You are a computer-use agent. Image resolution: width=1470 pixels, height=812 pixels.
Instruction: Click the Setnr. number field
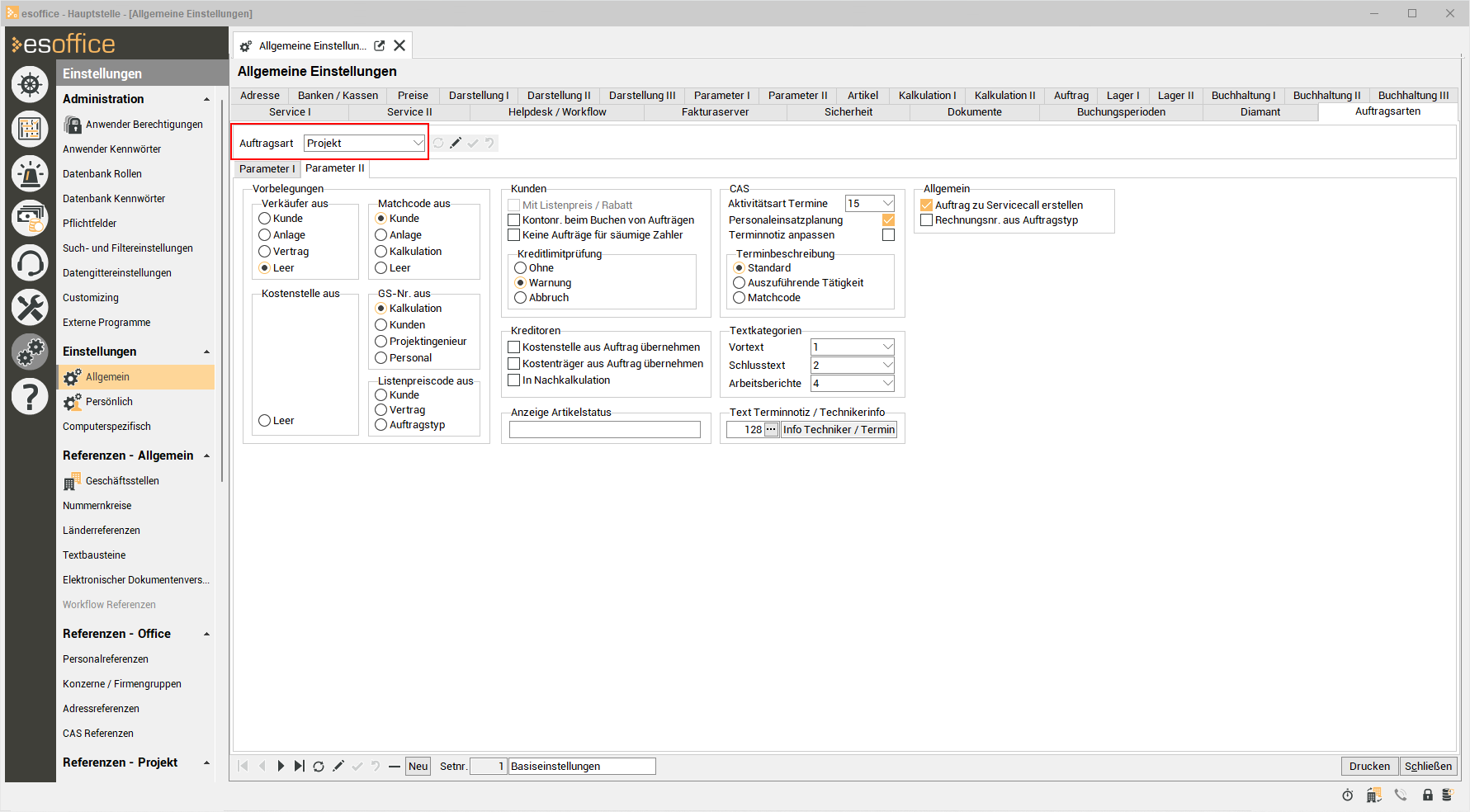click(x=489, y=767)
